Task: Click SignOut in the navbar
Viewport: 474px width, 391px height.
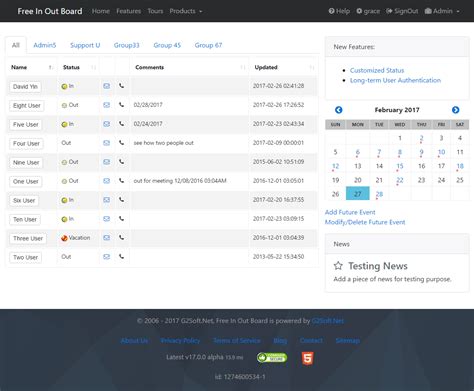Action: click(402, 11)
